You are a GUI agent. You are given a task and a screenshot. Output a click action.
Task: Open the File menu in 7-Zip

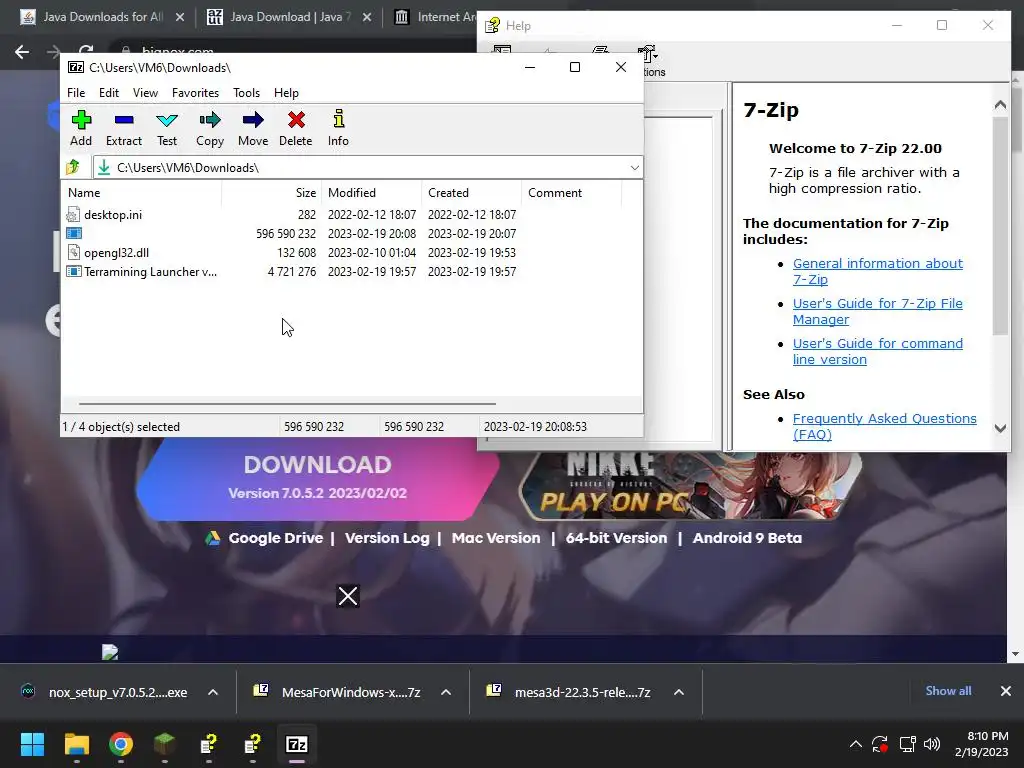(x=76, y=93)
